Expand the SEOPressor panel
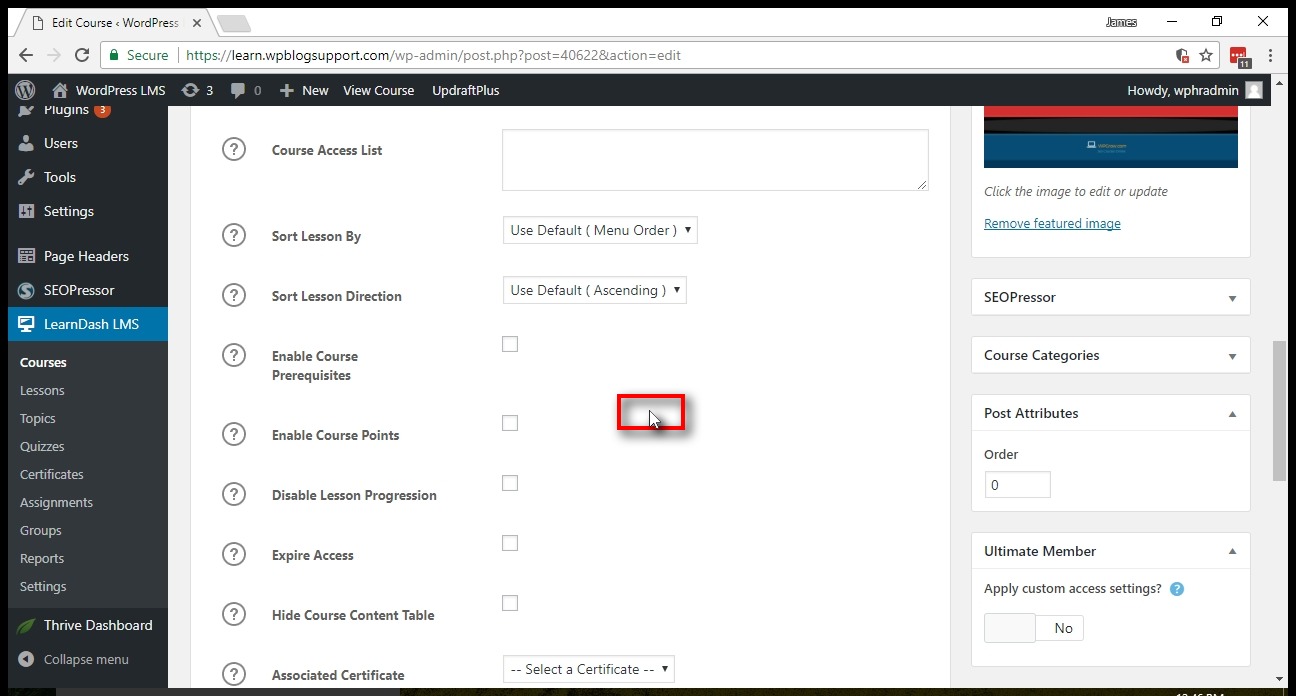Image resolution: width=1296 pixels, height=696 pixels. coord(1232,298)
